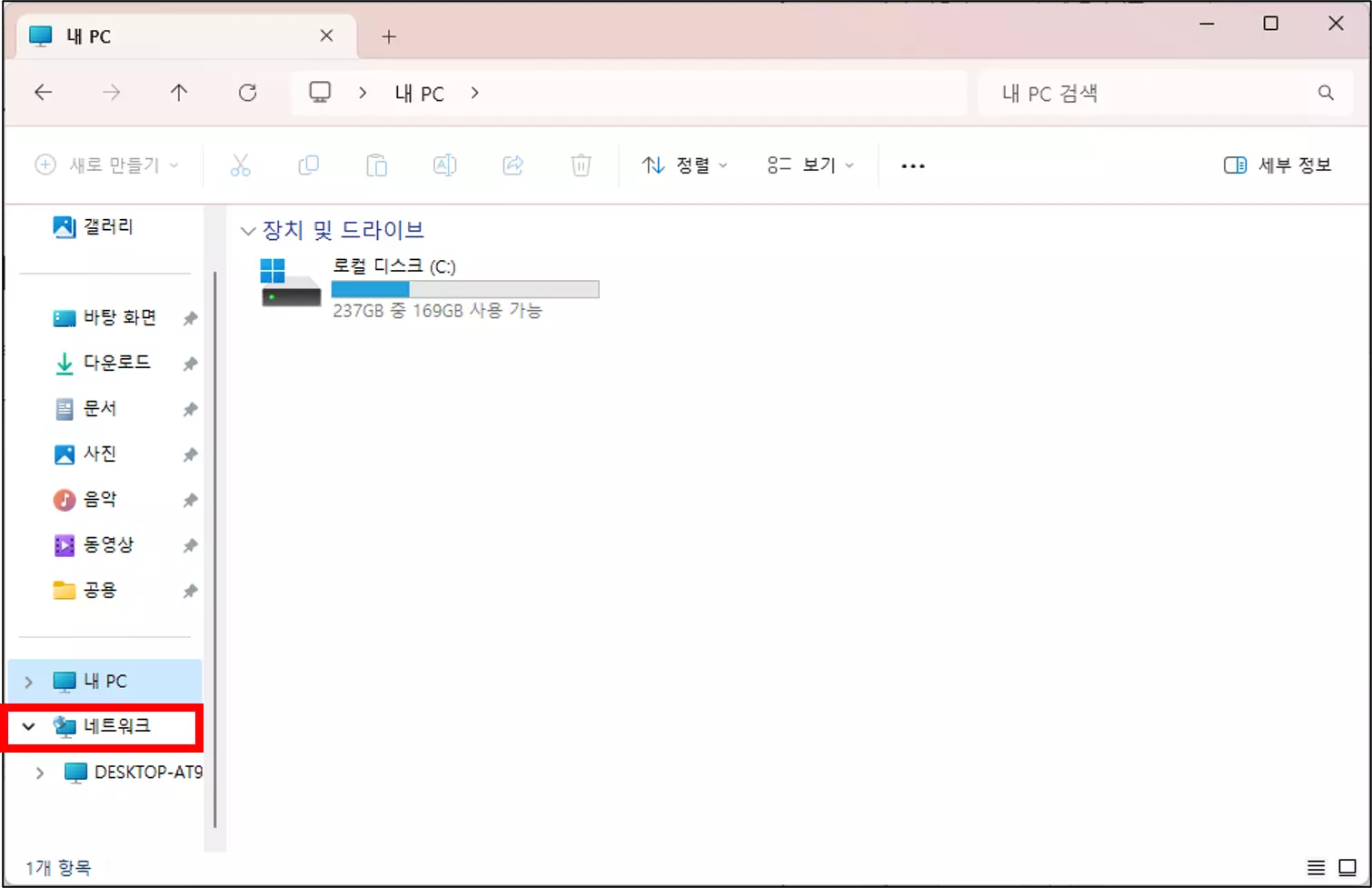The width and height of the screenshot is (1372, 888).
Task: Click the Rename icon in toolbar
Action: (x=445, y=165)
